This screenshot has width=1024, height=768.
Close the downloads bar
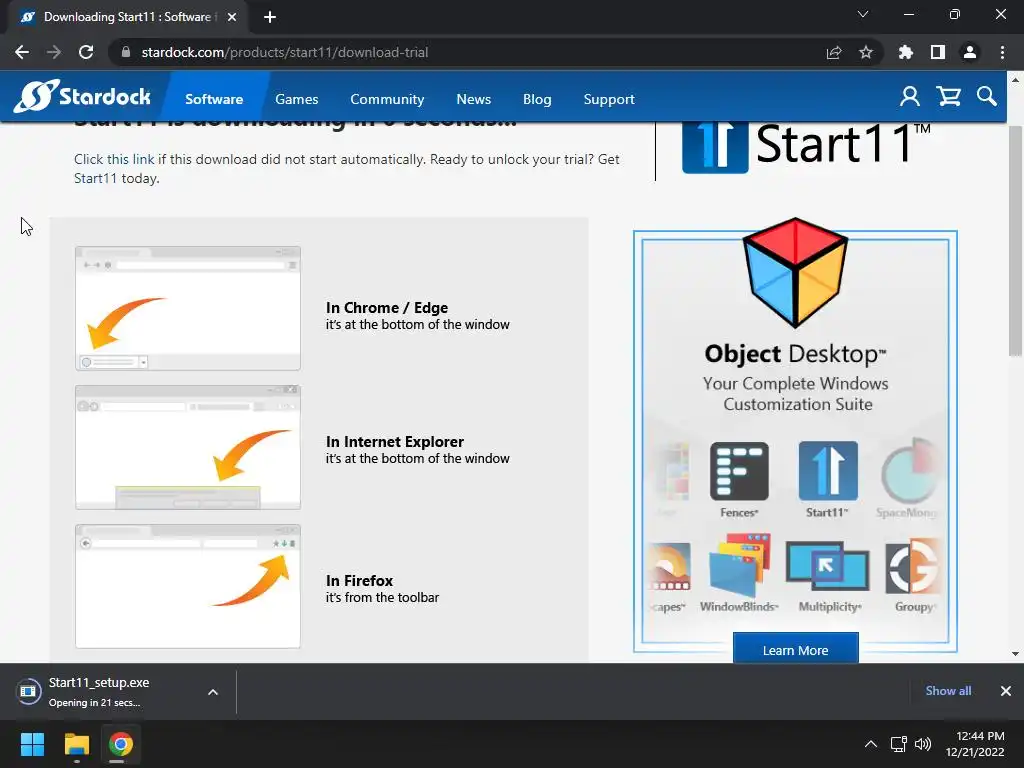pyautogui.click(x=1006, y=691)
